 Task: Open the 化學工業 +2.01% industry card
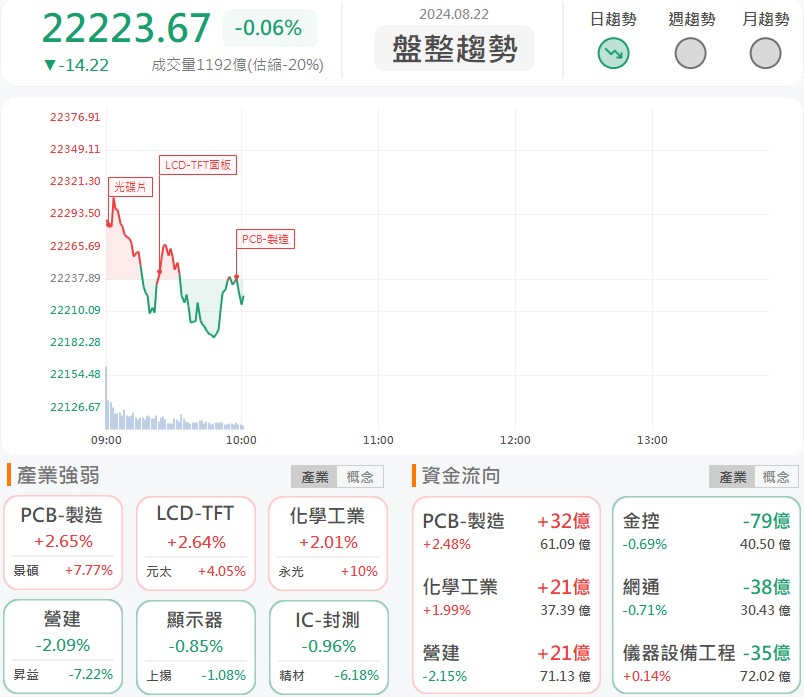pos(328,543)
